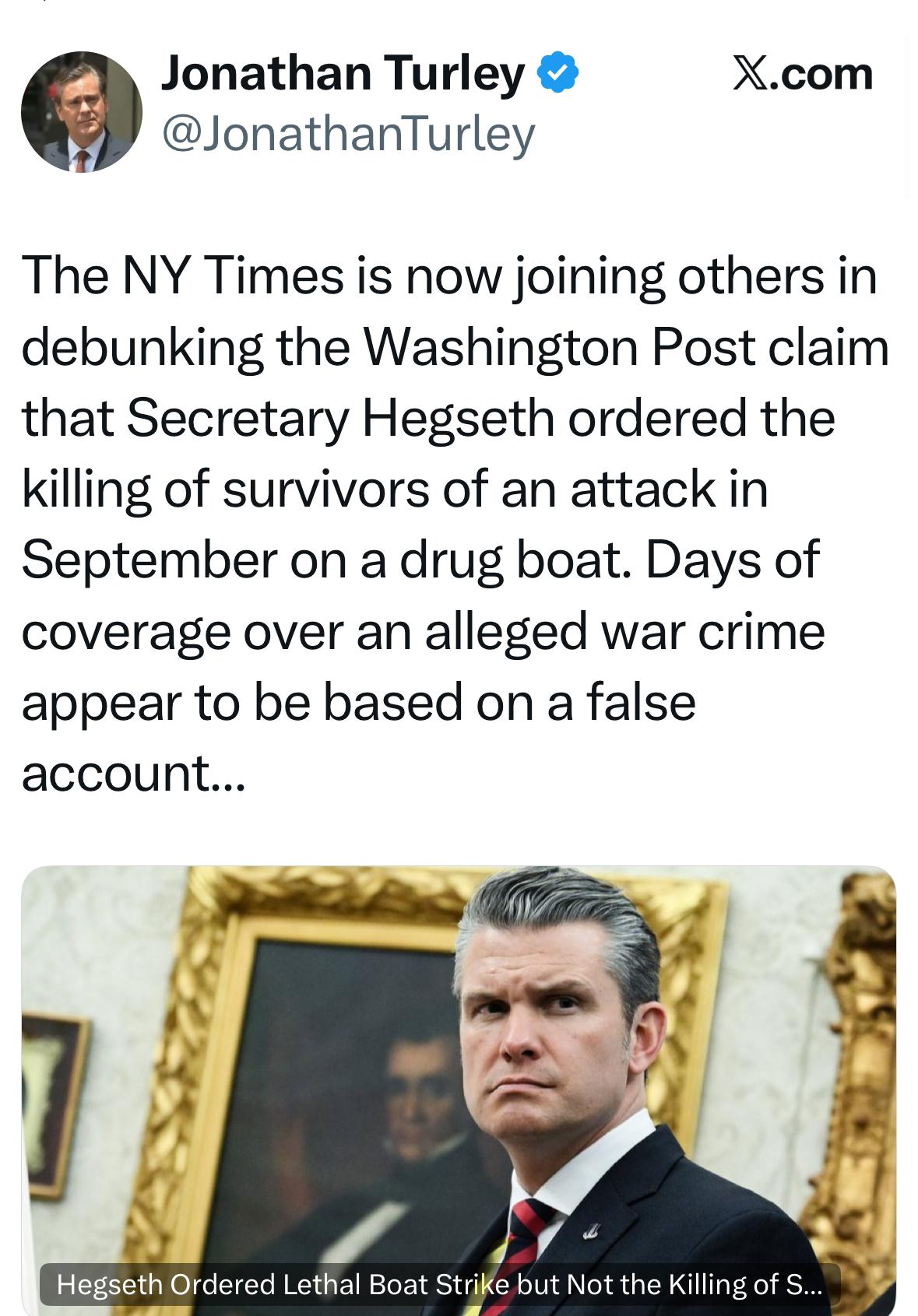Click "Secretary Hegseth" in the tweet text
The height and width of the screenshot is (1316, 918).
coord(340,418)
